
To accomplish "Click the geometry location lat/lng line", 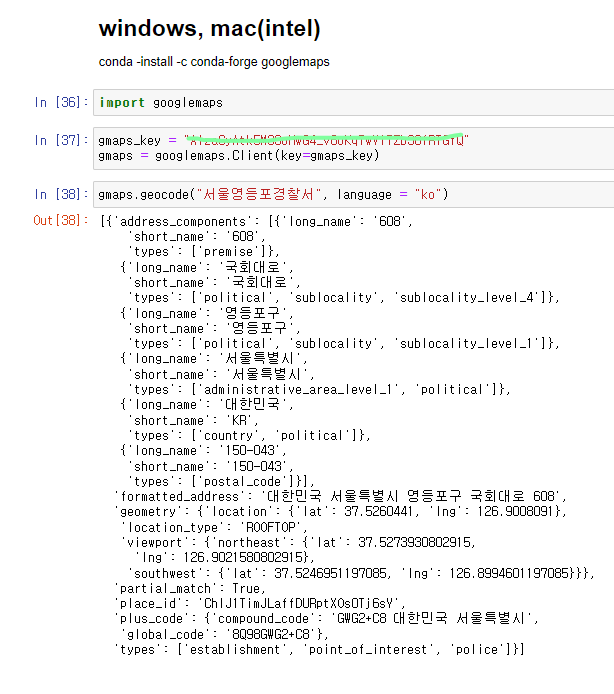I will (x=340, y=512).
